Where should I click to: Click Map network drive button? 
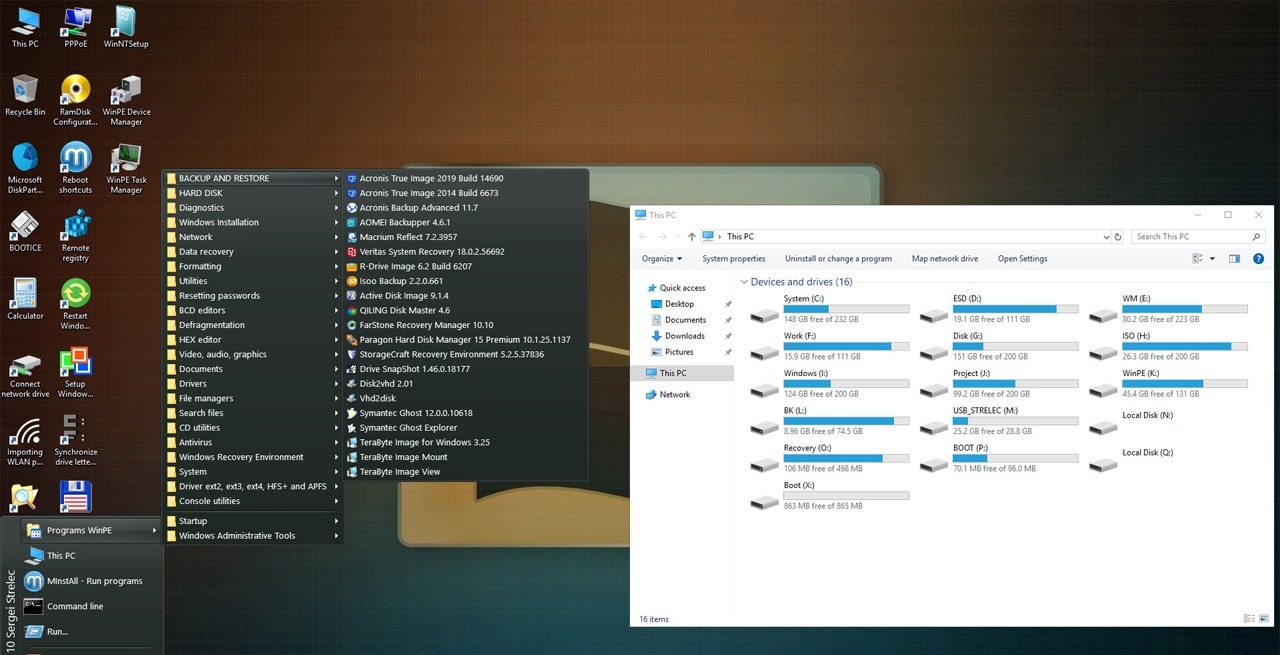tap(945, 258)
